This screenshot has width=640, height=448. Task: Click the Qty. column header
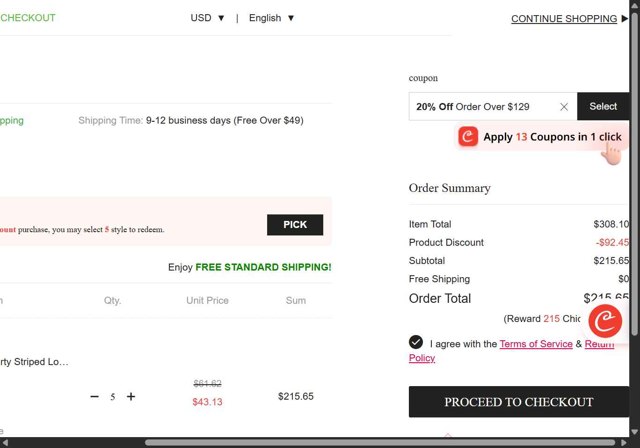coord(112,301)
